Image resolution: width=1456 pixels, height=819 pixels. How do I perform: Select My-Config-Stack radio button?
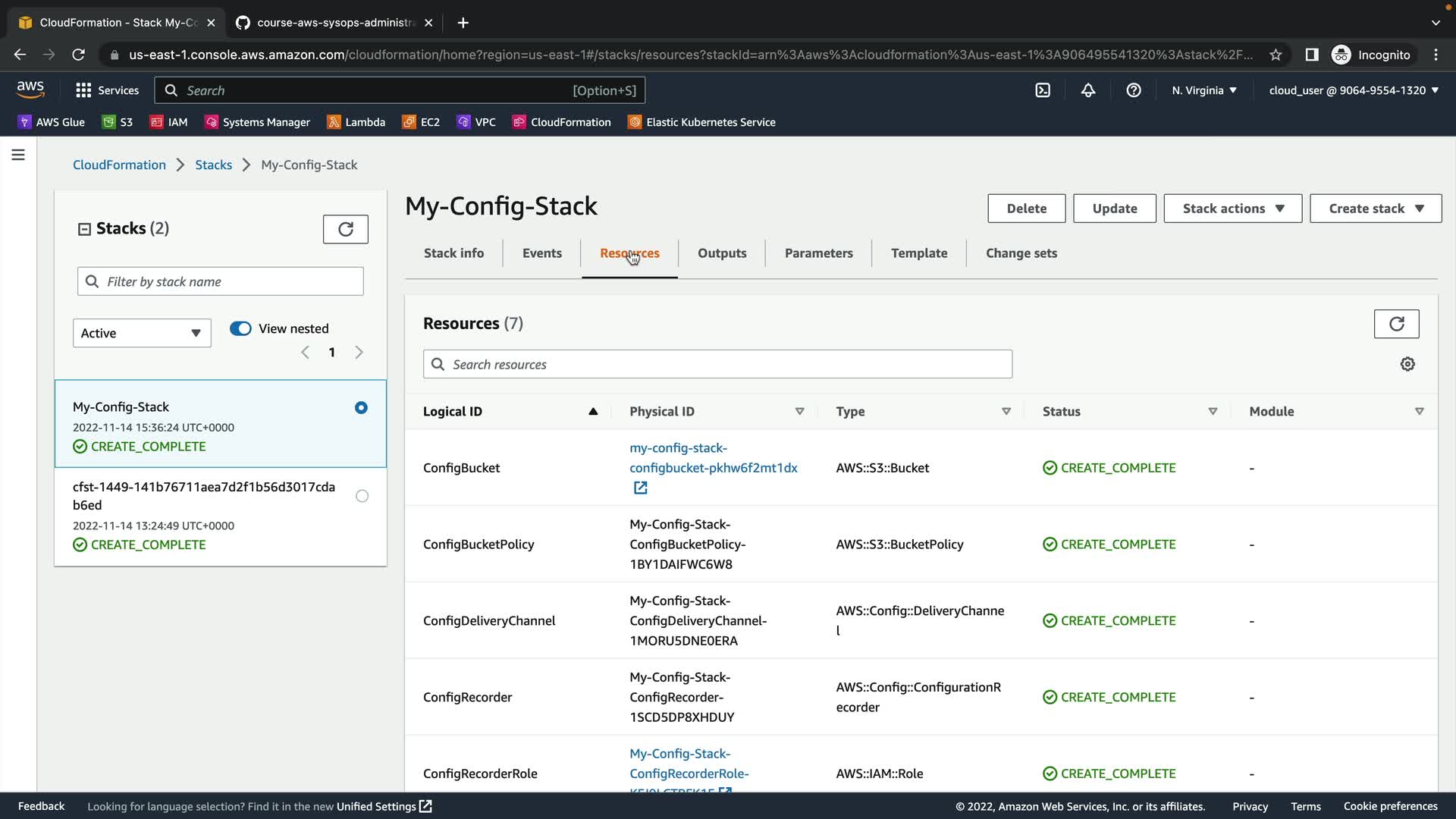tap(361, 408)
